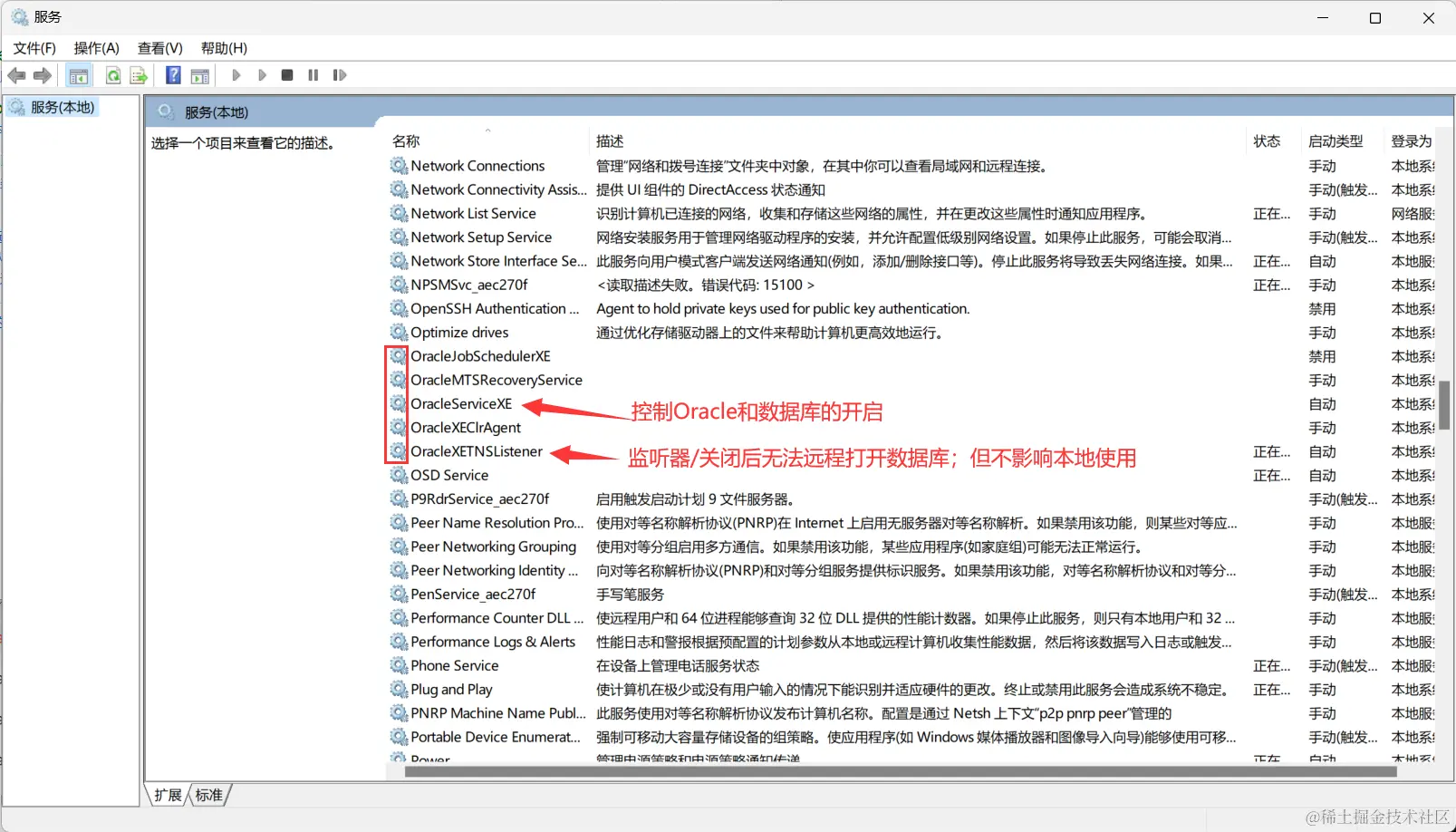Sort by the 登录为 column header
Image resolution: width=1456 pixels, height=832 pixels.
click(x=1411, y=140)
